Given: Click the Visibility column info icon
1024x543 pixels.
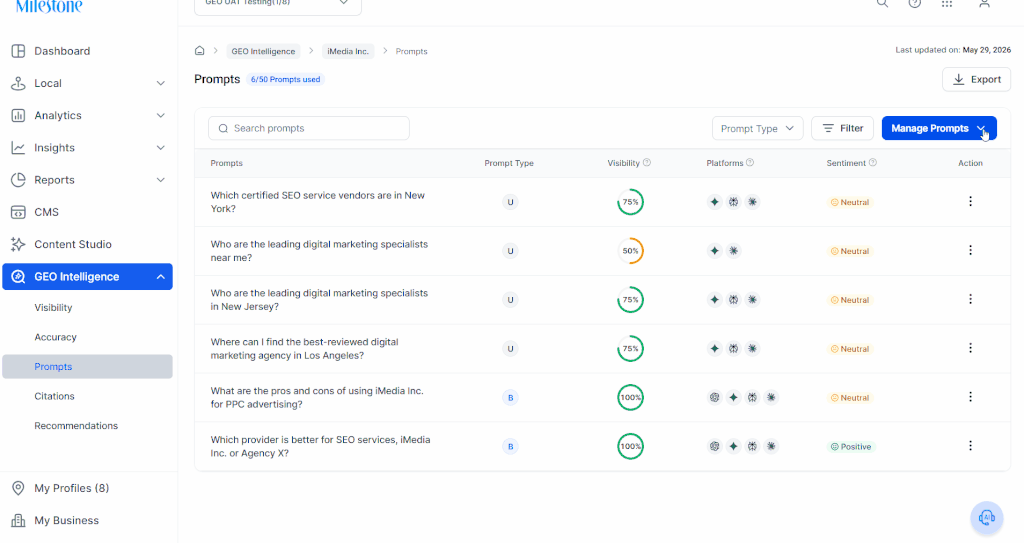Looking at the screenshot, I should click(x=647, y=163).
